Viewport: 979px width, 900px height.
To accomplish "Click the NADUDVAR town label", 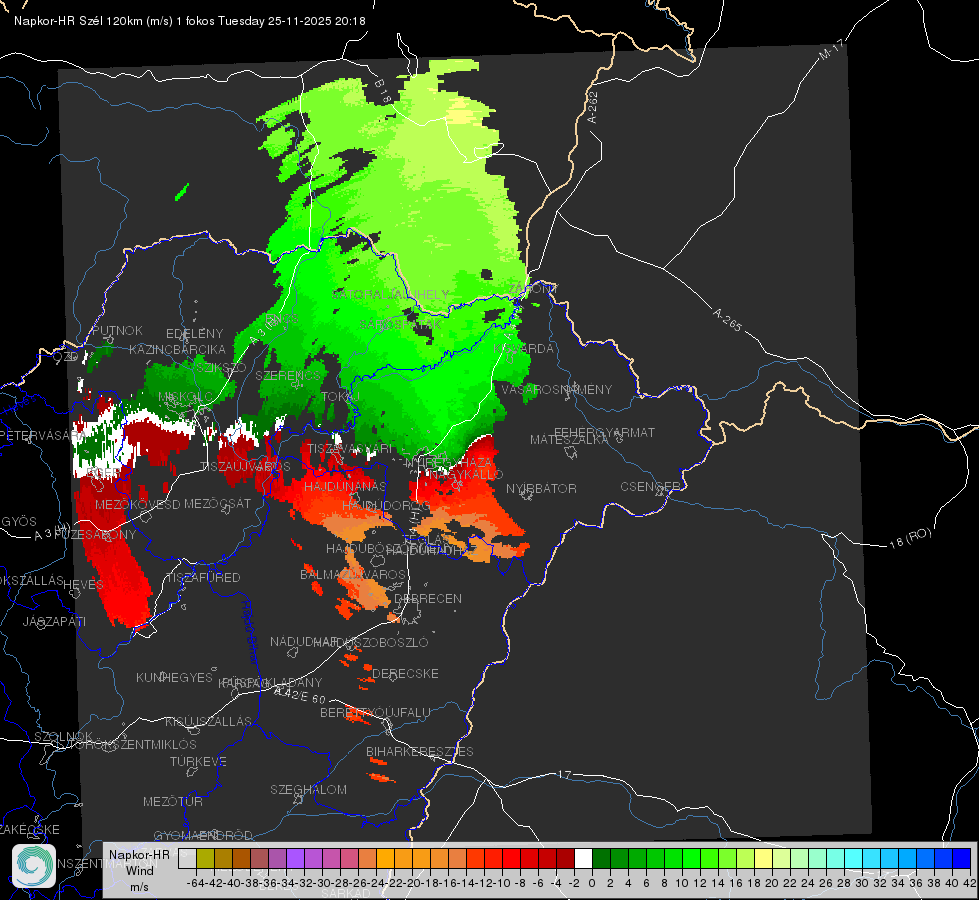I will pyautogui.click(x=304, y=642).
